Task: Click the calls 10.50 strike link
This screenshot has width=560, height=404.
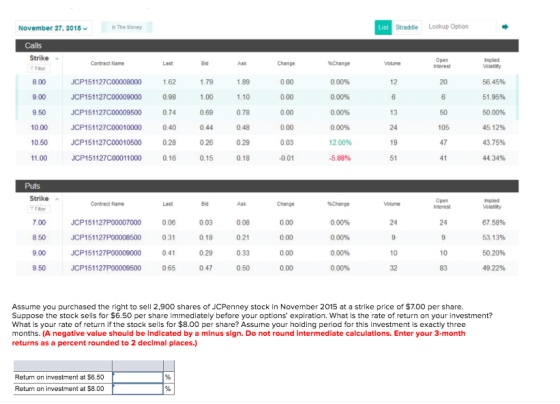Action: click(x=39, y=143)
